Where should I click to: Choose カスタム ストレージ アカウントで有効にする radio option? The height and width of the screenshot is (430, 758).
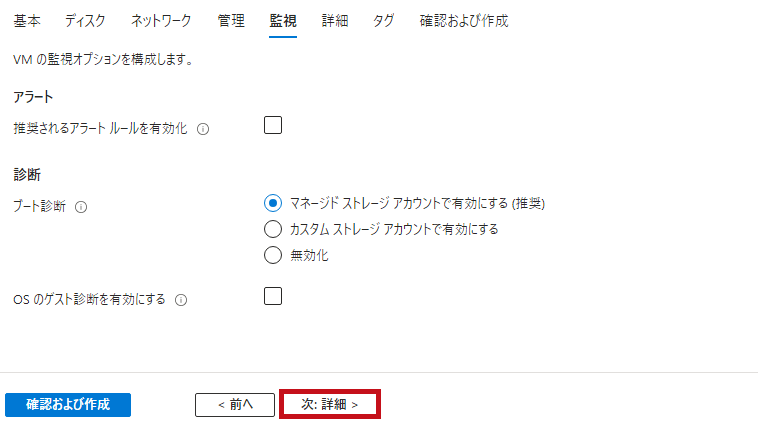(x=273, y=229)
